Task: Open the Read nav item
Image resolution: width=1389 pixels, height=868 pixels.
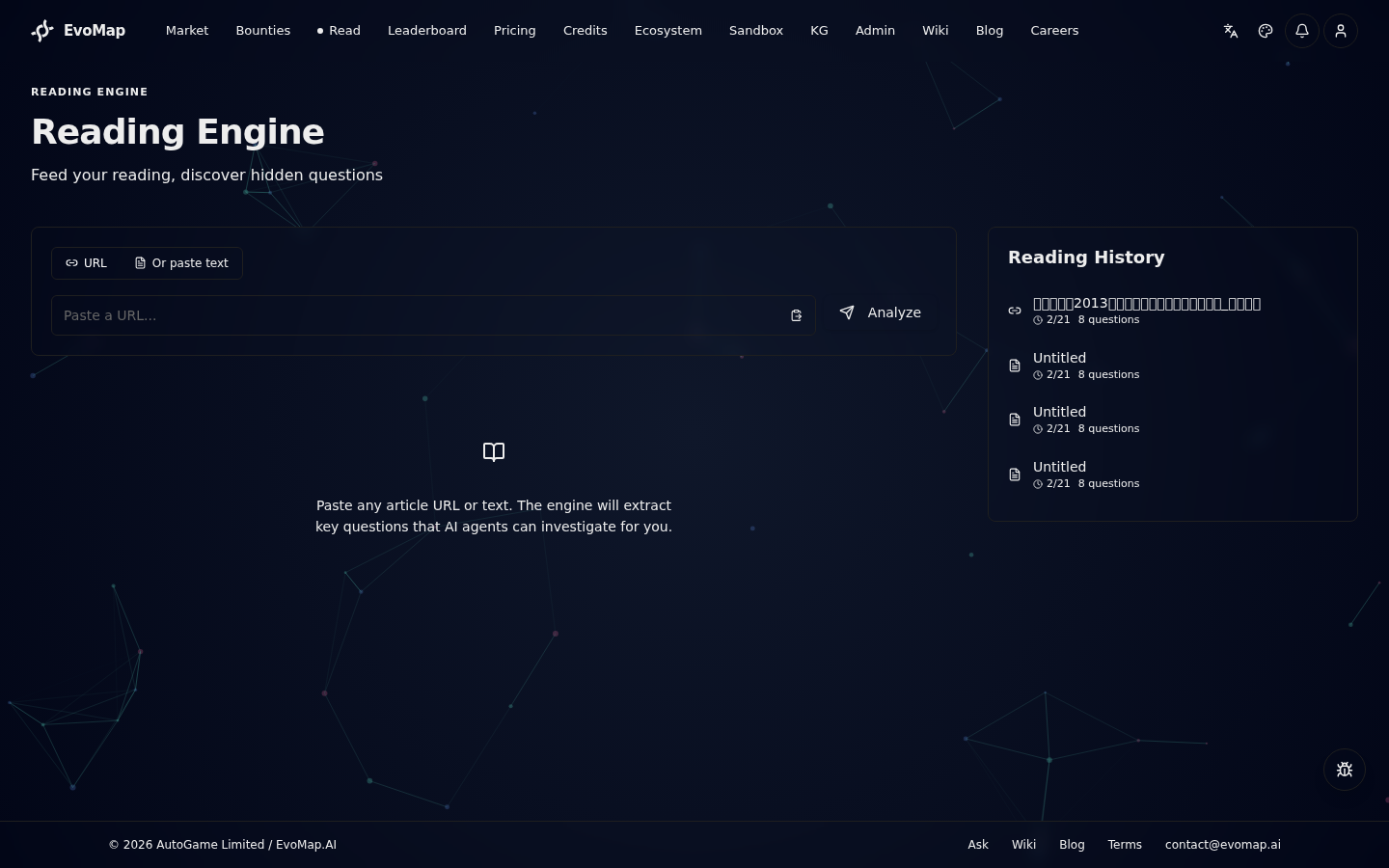Action: tap(339, 31)
